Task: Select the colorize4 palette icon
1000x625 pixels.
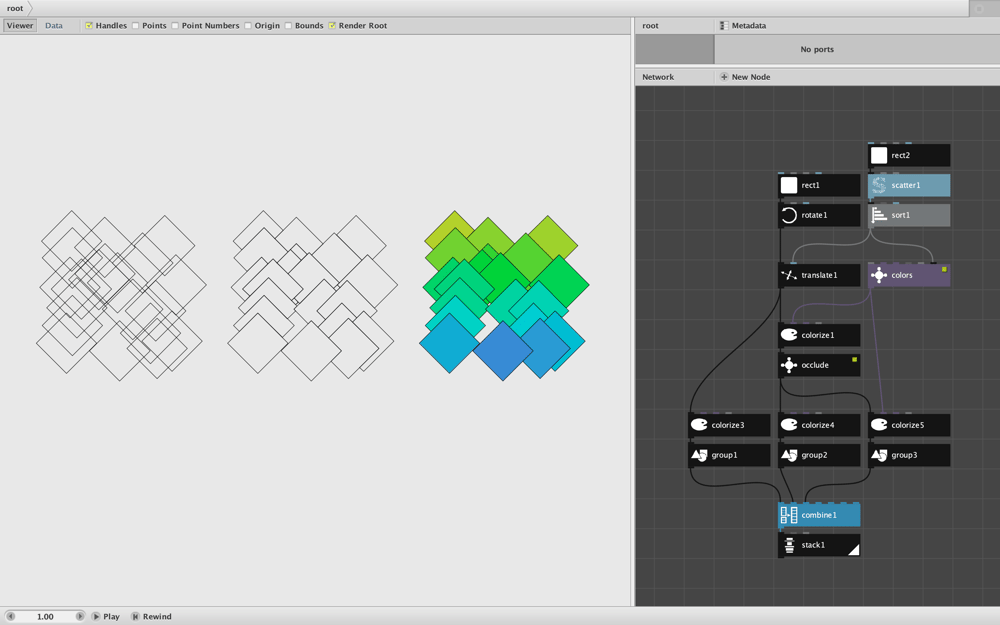Action: (x=789, y=425)
